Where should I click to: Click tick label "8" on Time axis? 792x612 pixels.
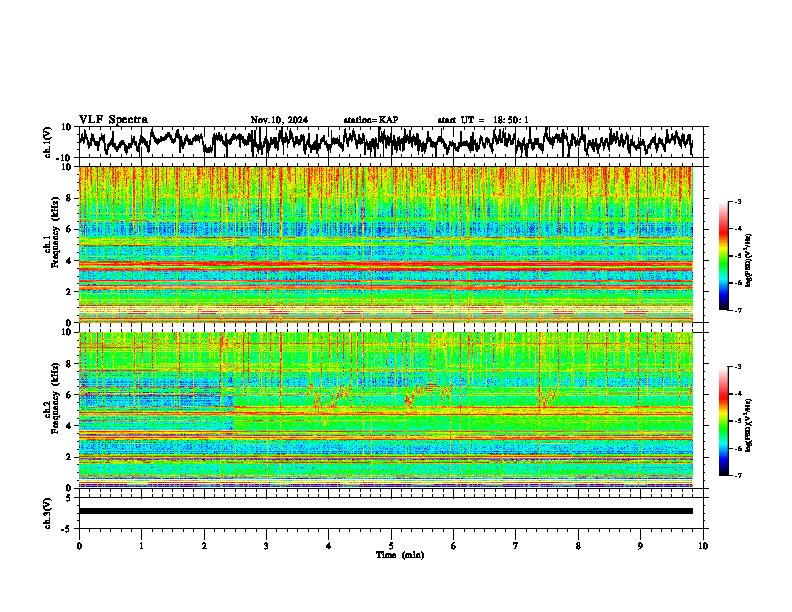tap(578, 546)
